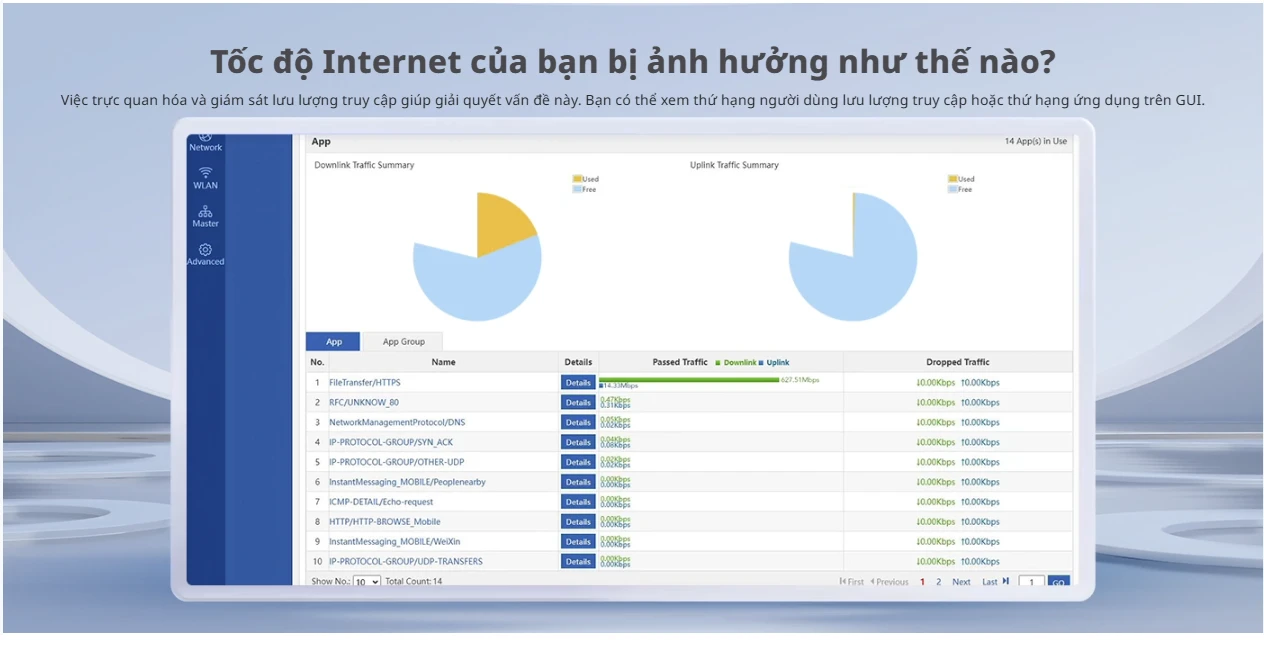This screenshot has height=670, width=1264.
Task: Select the InstantMessaging_MOBILE/WeiXin app name
Action: click(x=395, y=542)
